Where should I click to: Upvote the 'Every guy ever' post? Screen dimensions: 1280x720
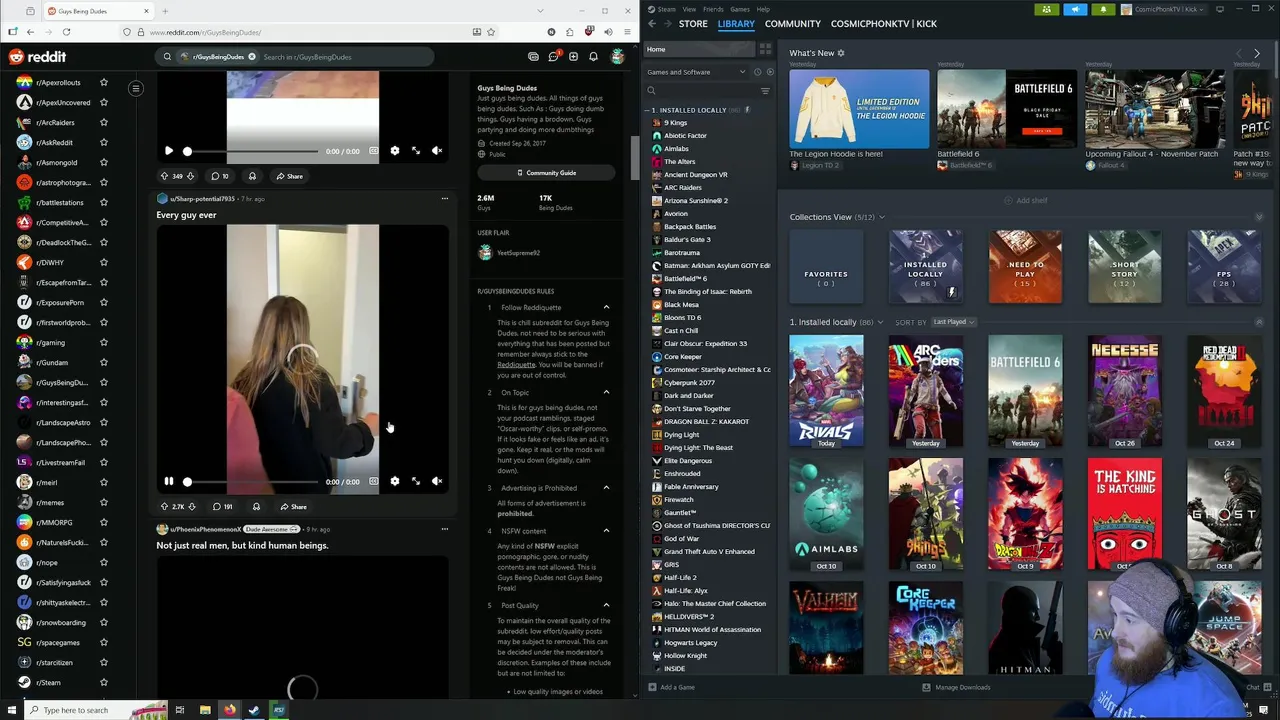[164, 506]
